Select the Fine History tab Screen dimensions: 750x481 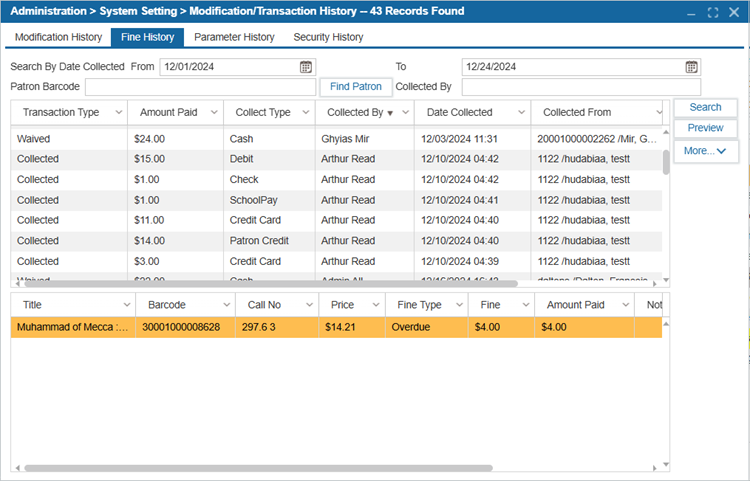point(147,37)
